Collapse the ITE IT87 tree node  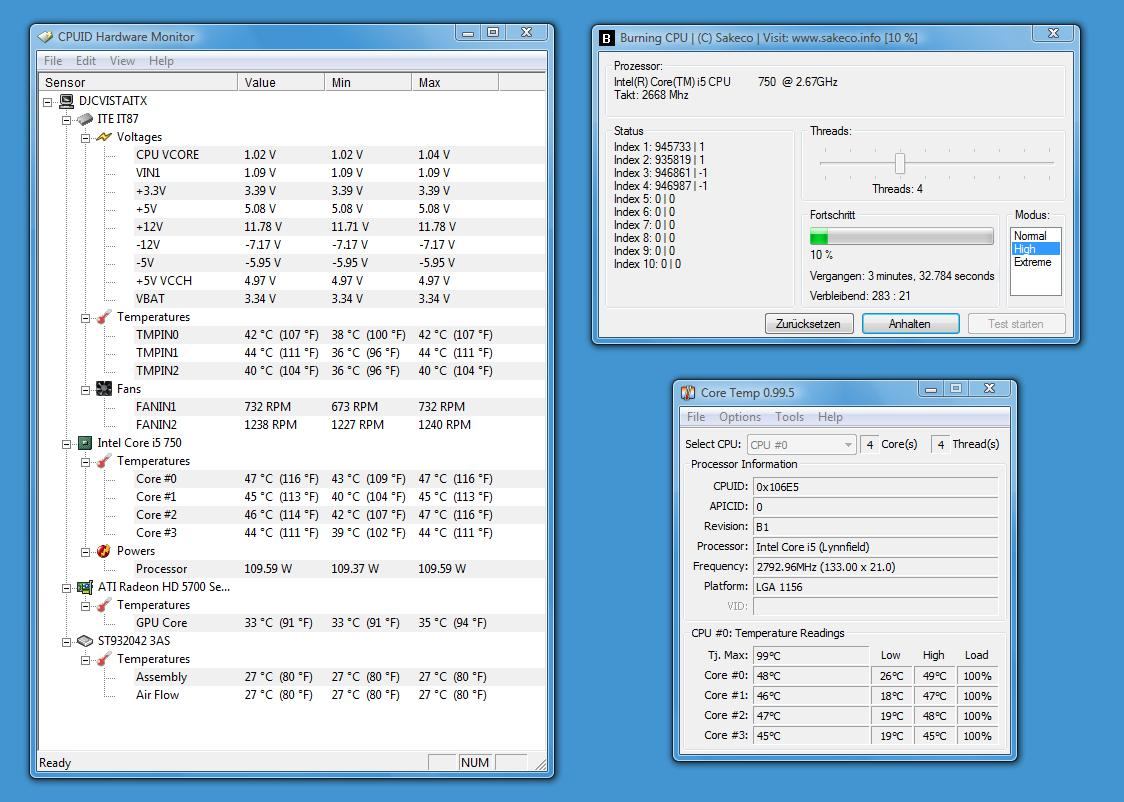coord(67,120)
